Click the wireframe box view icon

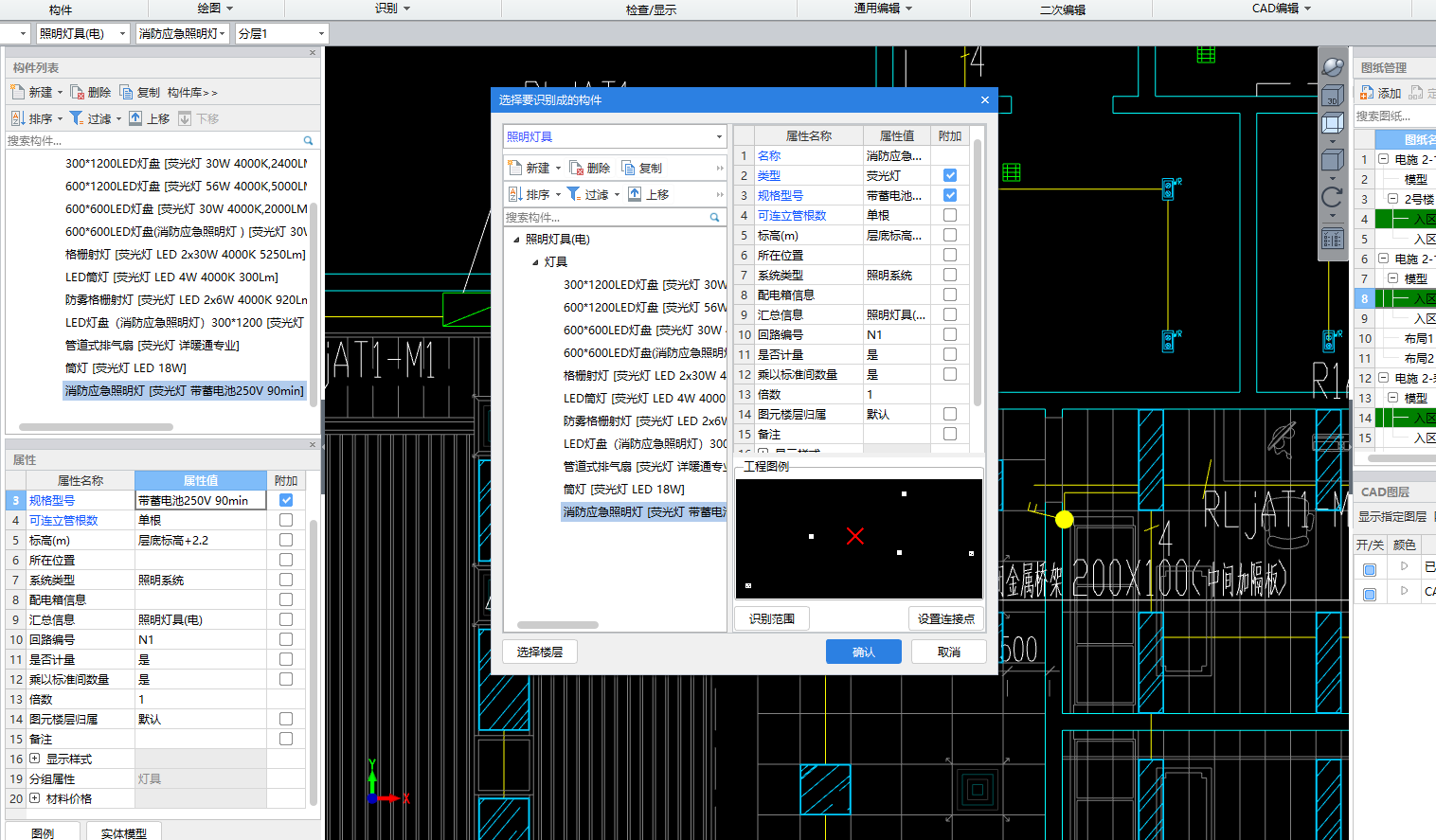pos(1333,123)
